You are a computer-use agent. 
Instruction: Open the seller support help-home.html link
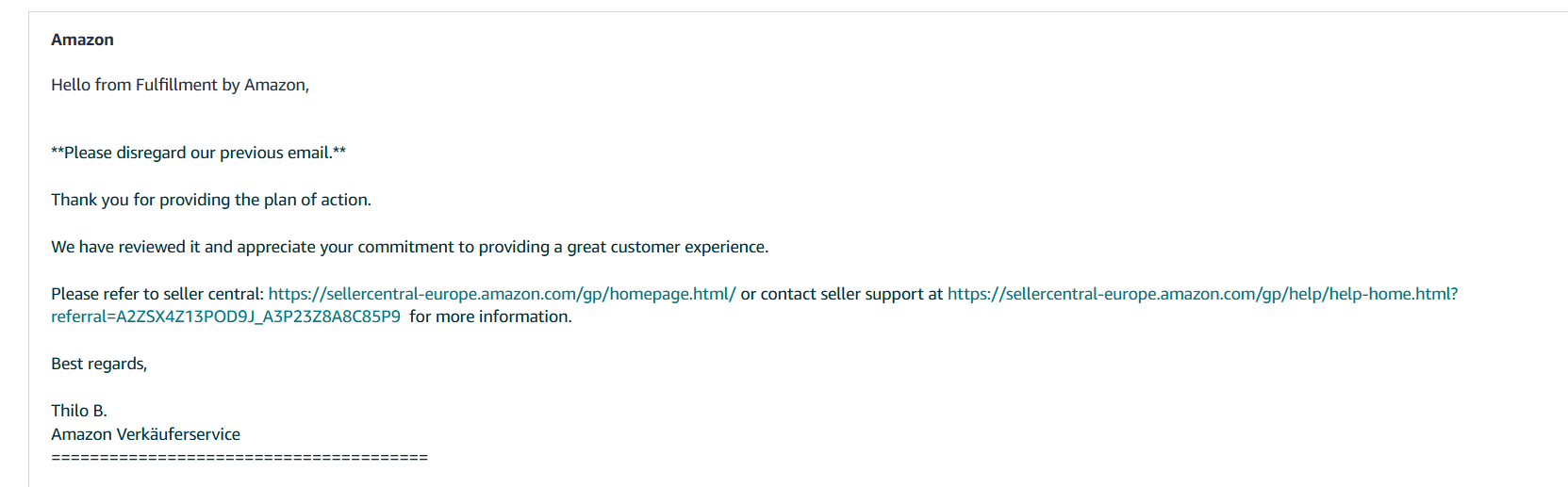1201,294
